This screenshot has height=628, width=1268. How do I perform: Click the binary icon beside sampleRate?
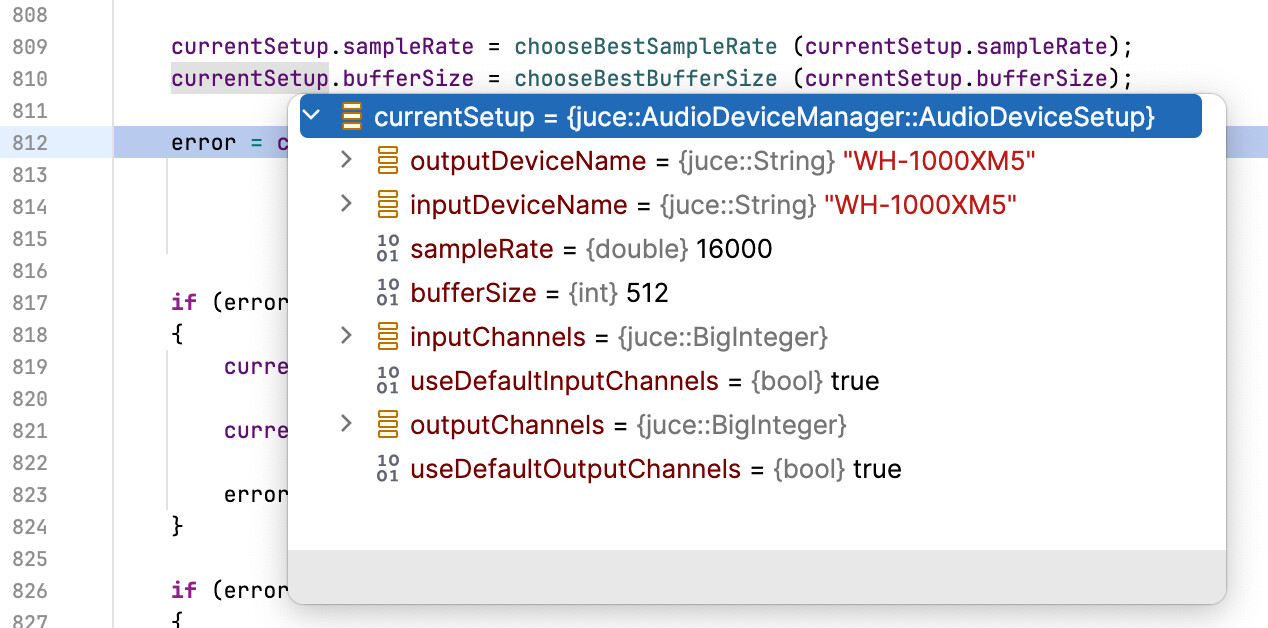click(x=387, y=248)
